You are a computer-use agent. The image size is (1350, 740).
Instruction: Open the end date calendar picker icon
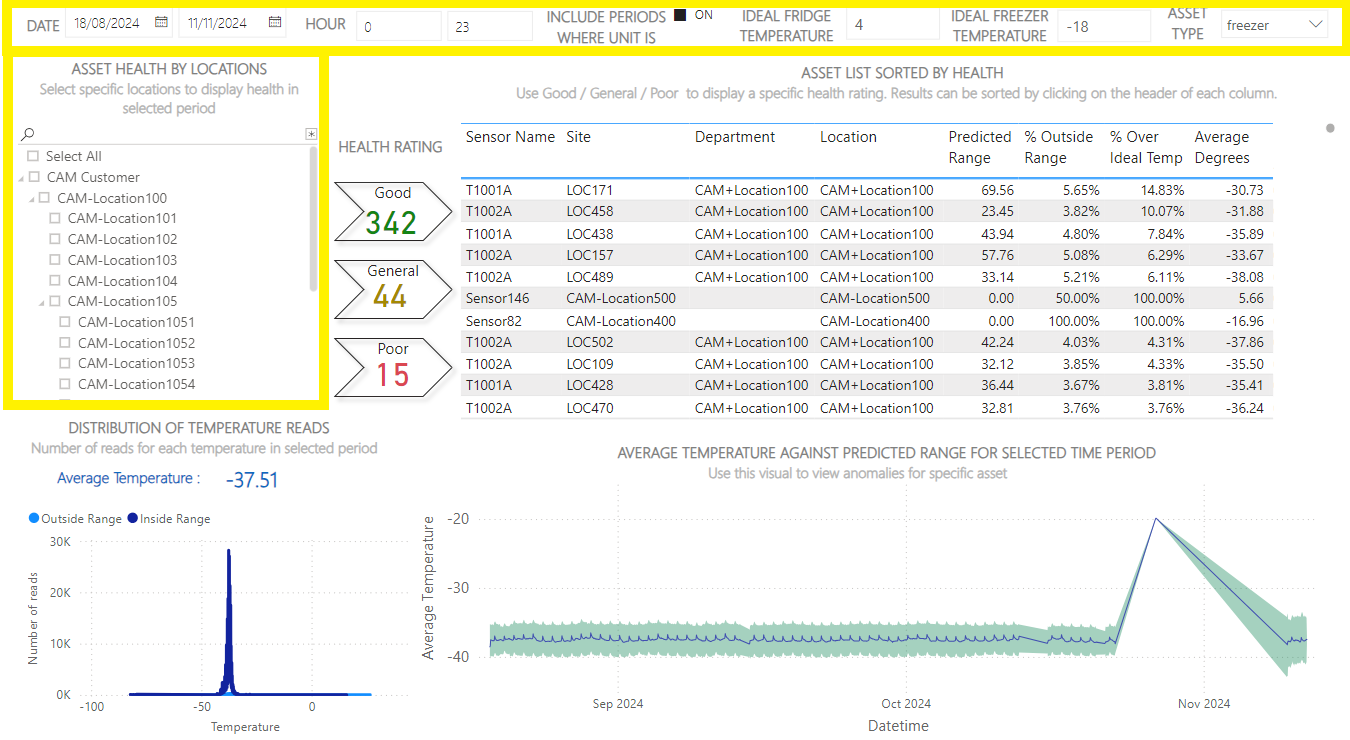pyautogui.click(x=275, y=22)
